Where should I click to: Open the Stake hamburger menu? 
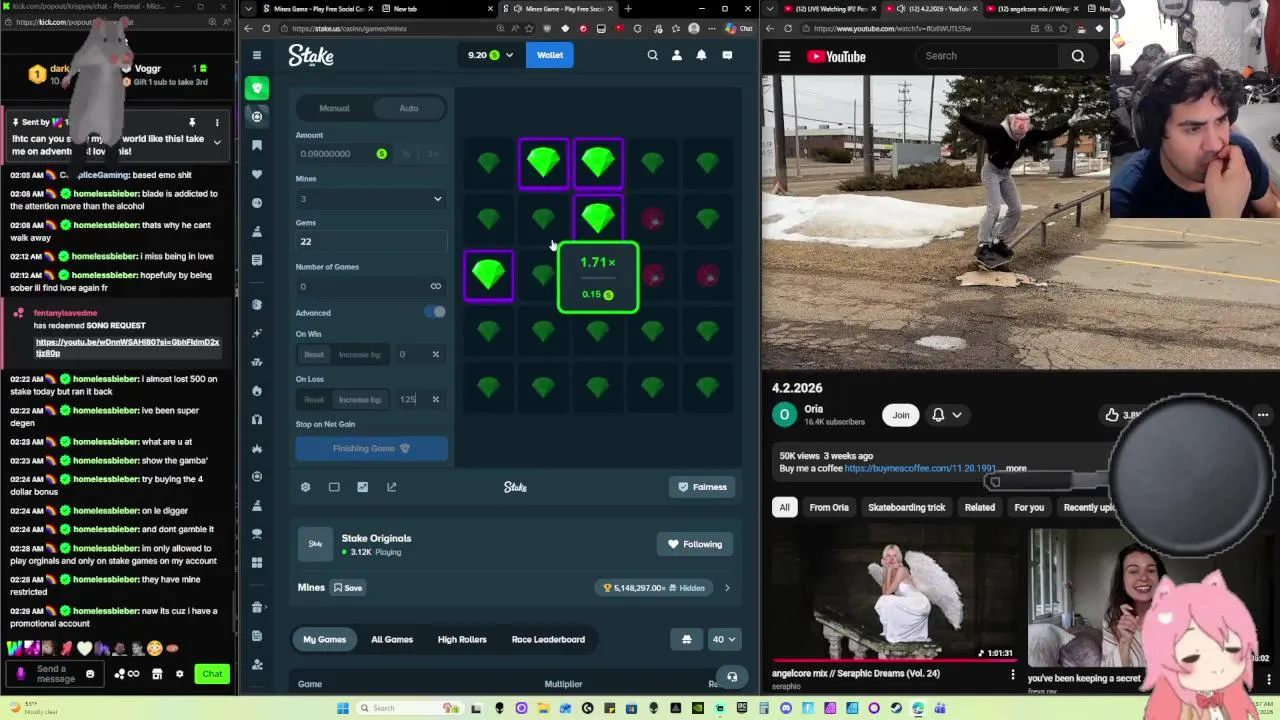(257, 55)
